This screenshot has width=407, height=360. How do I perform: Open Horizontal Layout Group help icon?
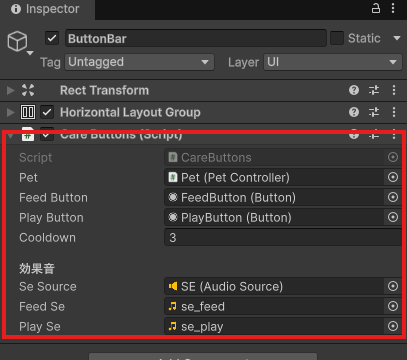[354, 112]
